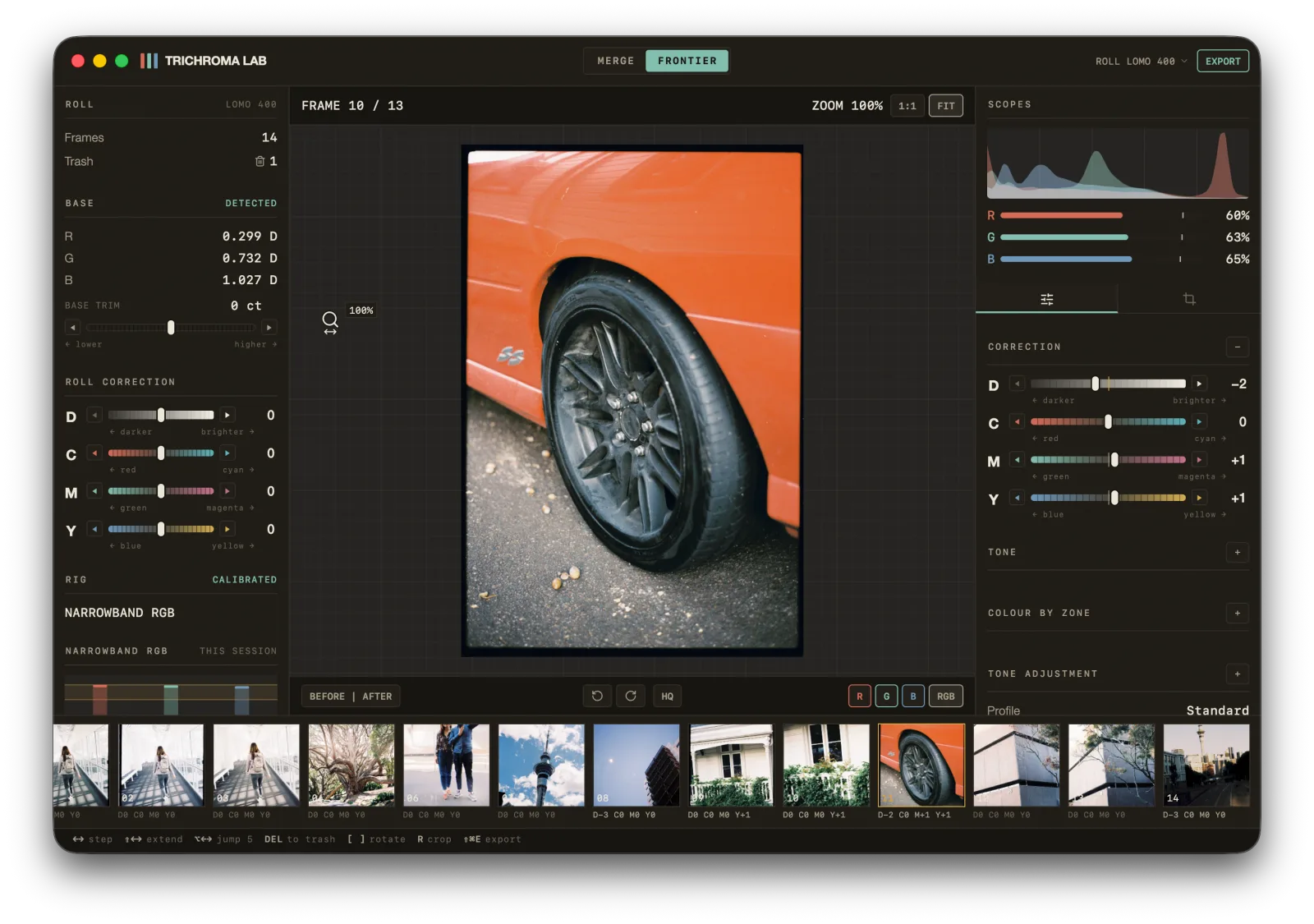Expand the Colour By Zone section
The image size is (1314, 924).
pyautogui.click(x=1238, y=613)
